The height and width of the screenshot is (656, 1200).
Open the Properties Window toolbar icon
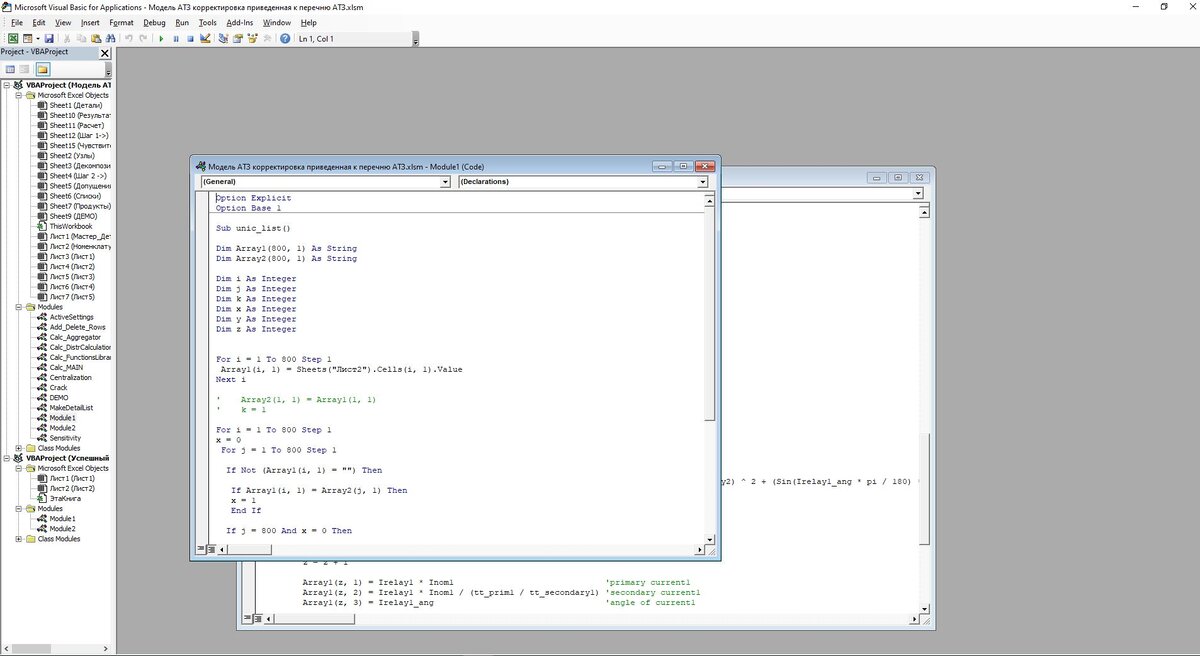point(238,39)
